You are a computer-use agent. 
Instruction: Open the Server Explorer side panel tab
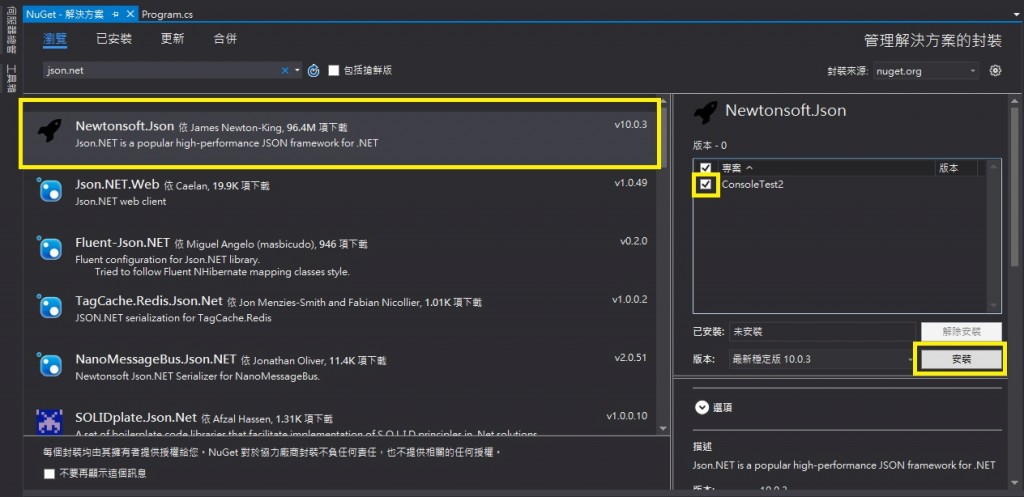point(11,31)
